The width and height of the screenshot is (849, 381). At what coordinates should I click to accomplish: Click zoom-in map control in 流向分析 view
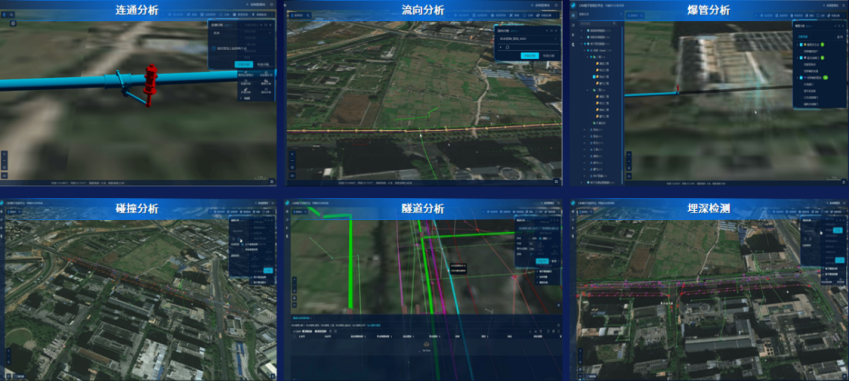coord(292,154)
